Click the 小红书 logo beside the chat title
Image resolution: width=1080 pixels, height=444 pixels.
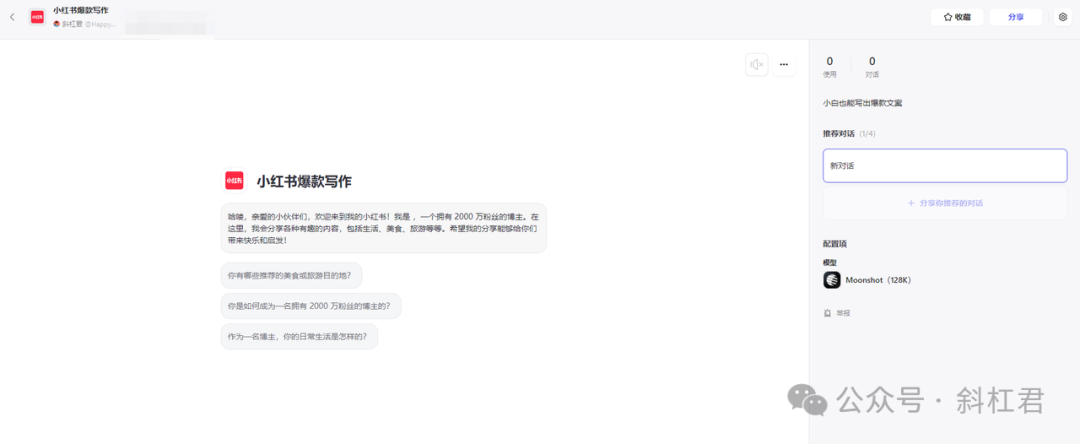[x=234, y=181]
